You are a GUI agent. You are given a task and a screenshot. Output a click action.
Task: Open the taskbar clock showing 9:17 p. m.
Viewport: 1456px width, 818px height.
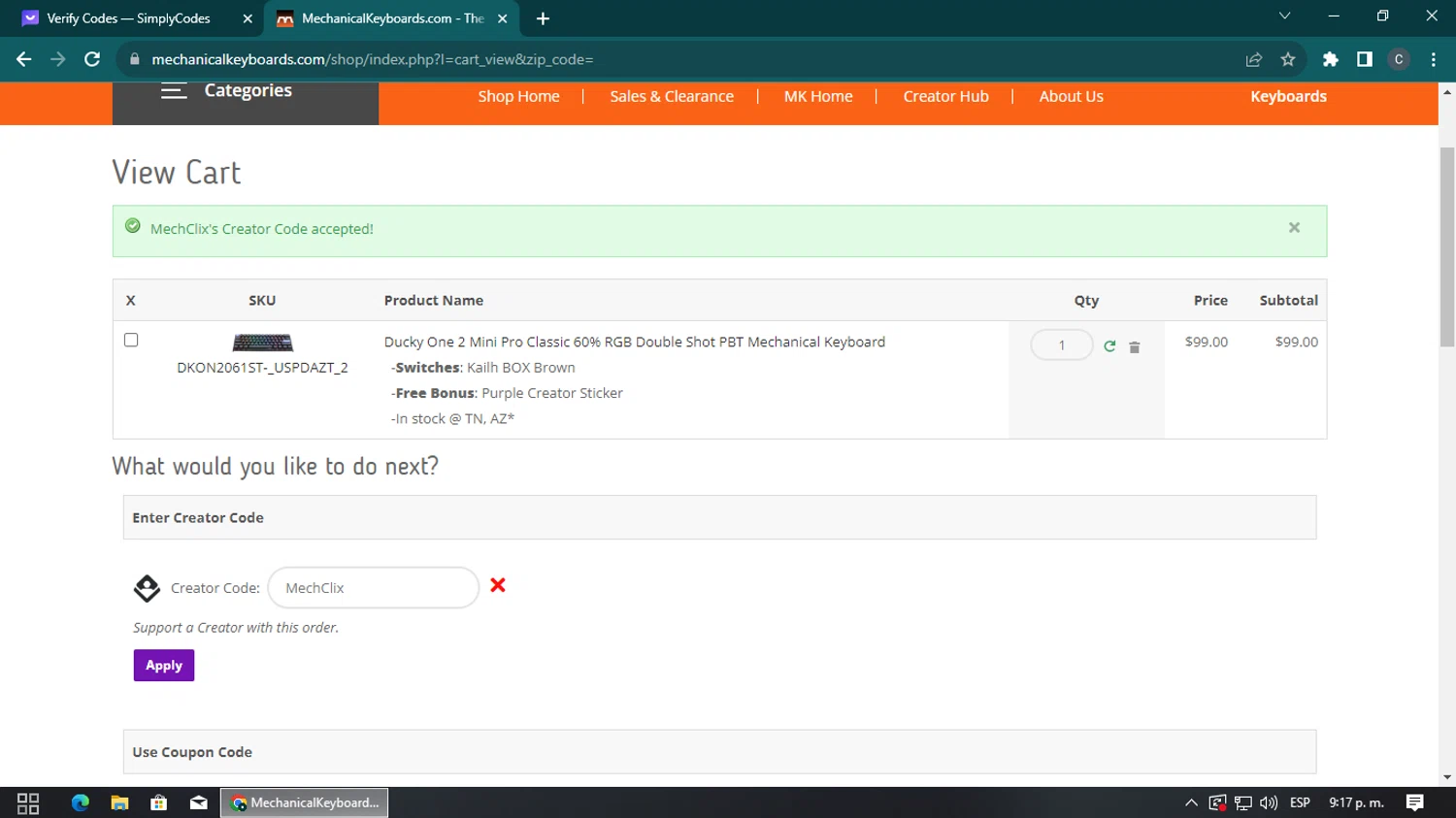(x=1356, y=802)
